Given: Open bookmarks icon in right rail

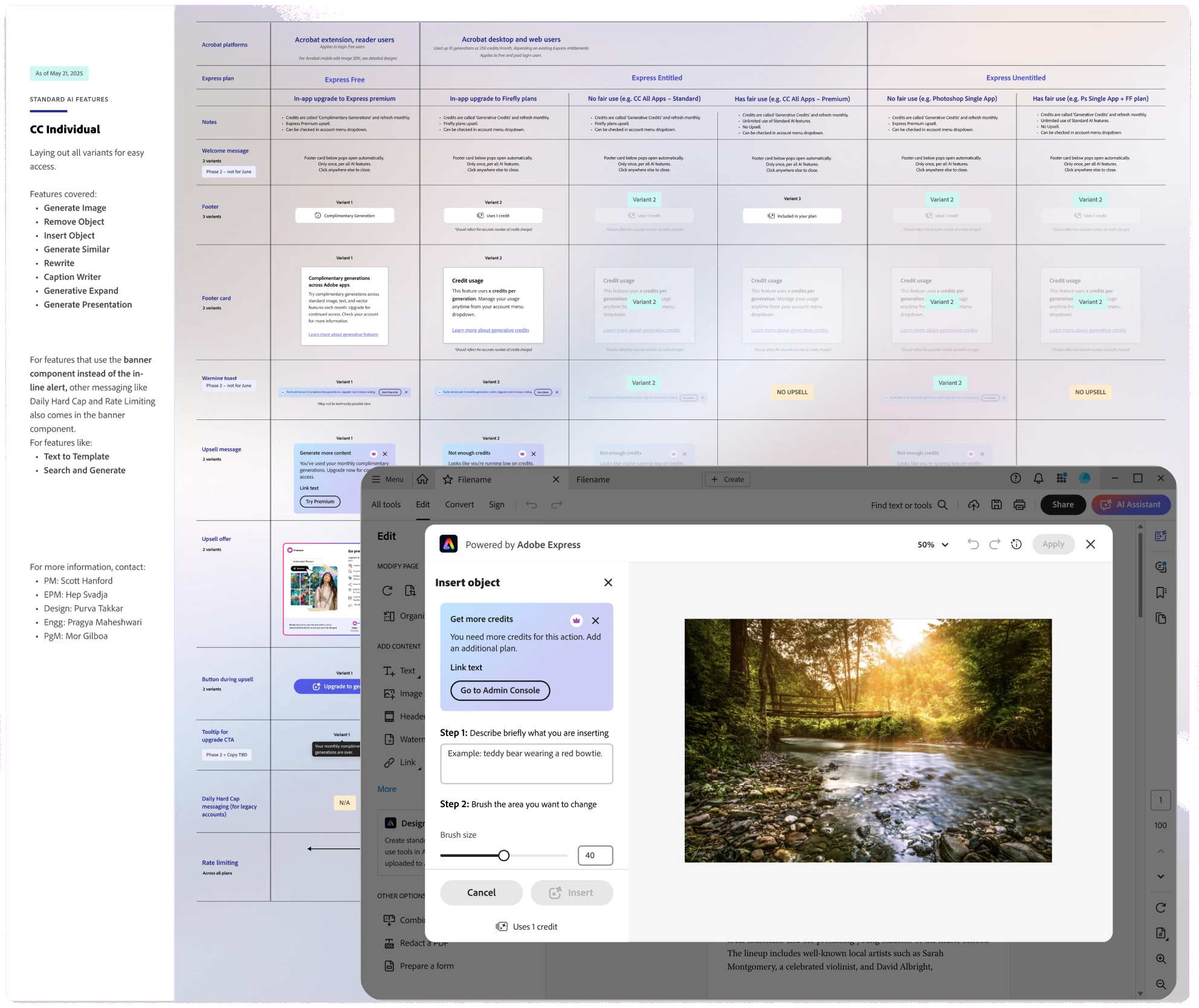Looking at the screenshot, I should point(1161,593).
